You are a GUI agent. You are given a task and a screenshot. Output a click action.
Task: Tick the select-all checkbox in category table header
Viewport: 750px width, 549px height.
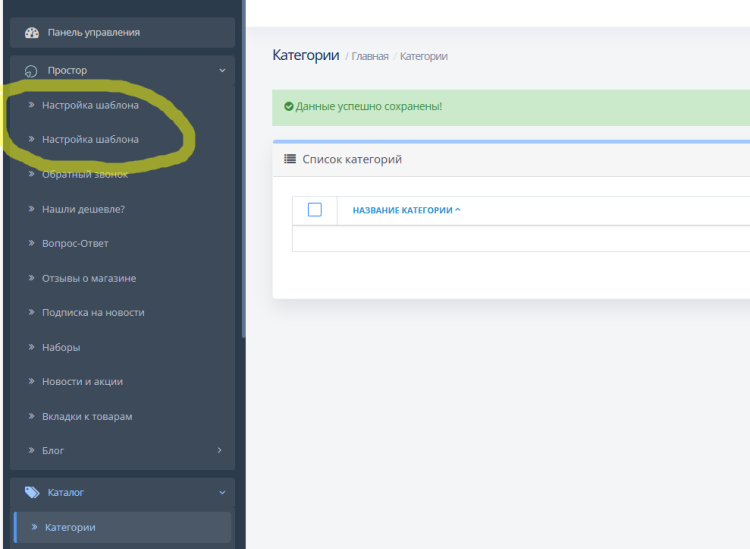pyautogui.click(x=315, y=210)
